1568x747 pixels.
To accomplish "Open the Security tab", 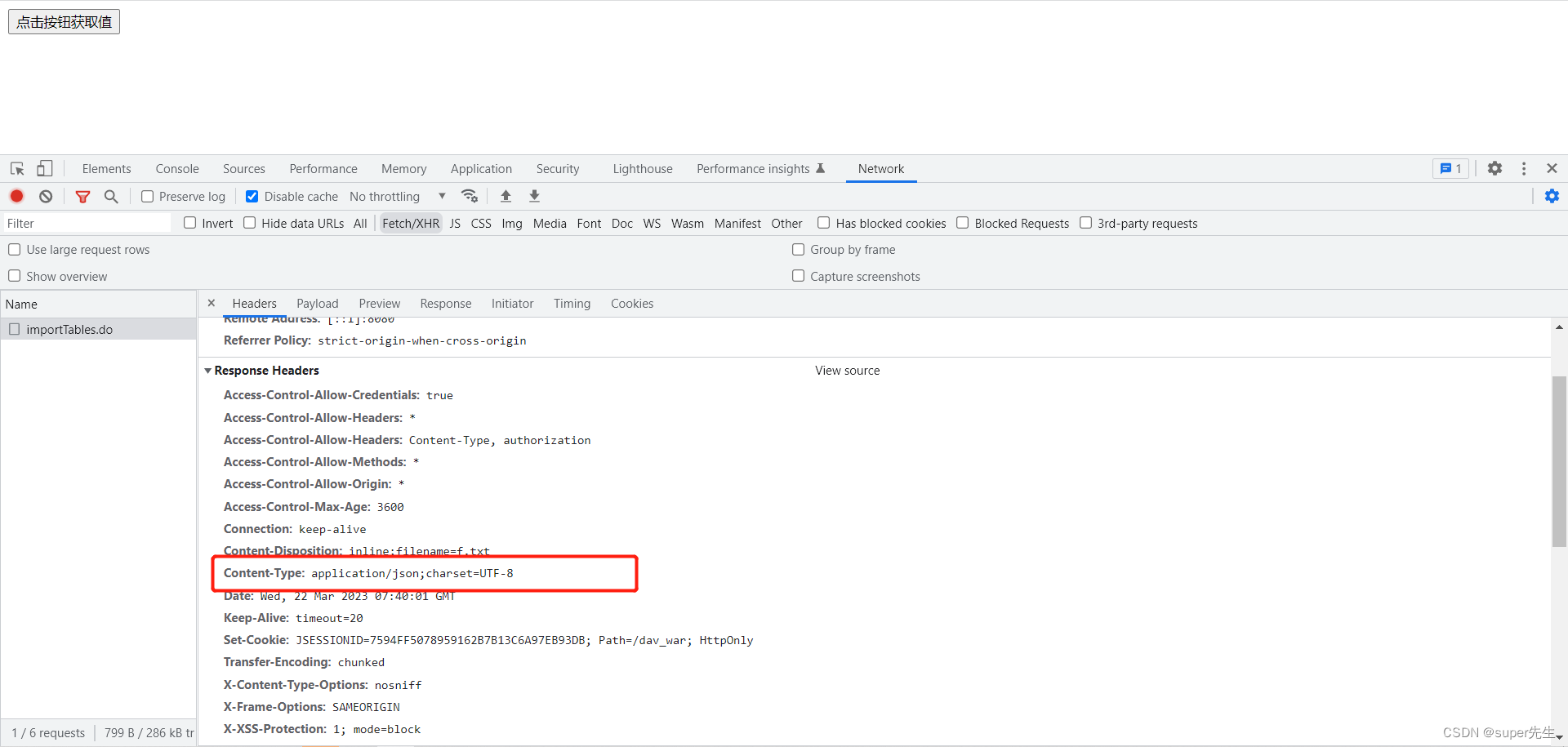I will pyautogui.click(x=558, y=168).
